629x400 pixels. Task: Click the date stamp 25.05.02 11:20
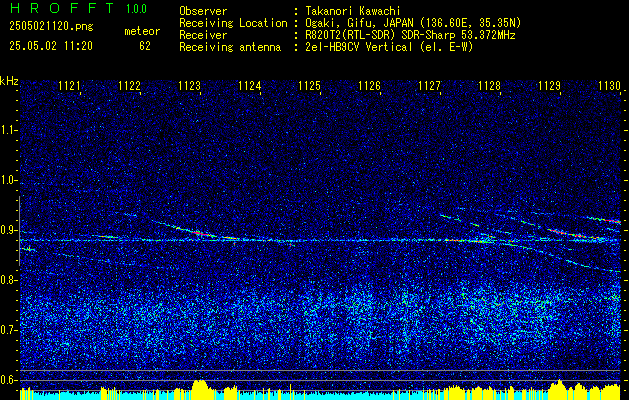pyautogui.click(x=51, y=46)
